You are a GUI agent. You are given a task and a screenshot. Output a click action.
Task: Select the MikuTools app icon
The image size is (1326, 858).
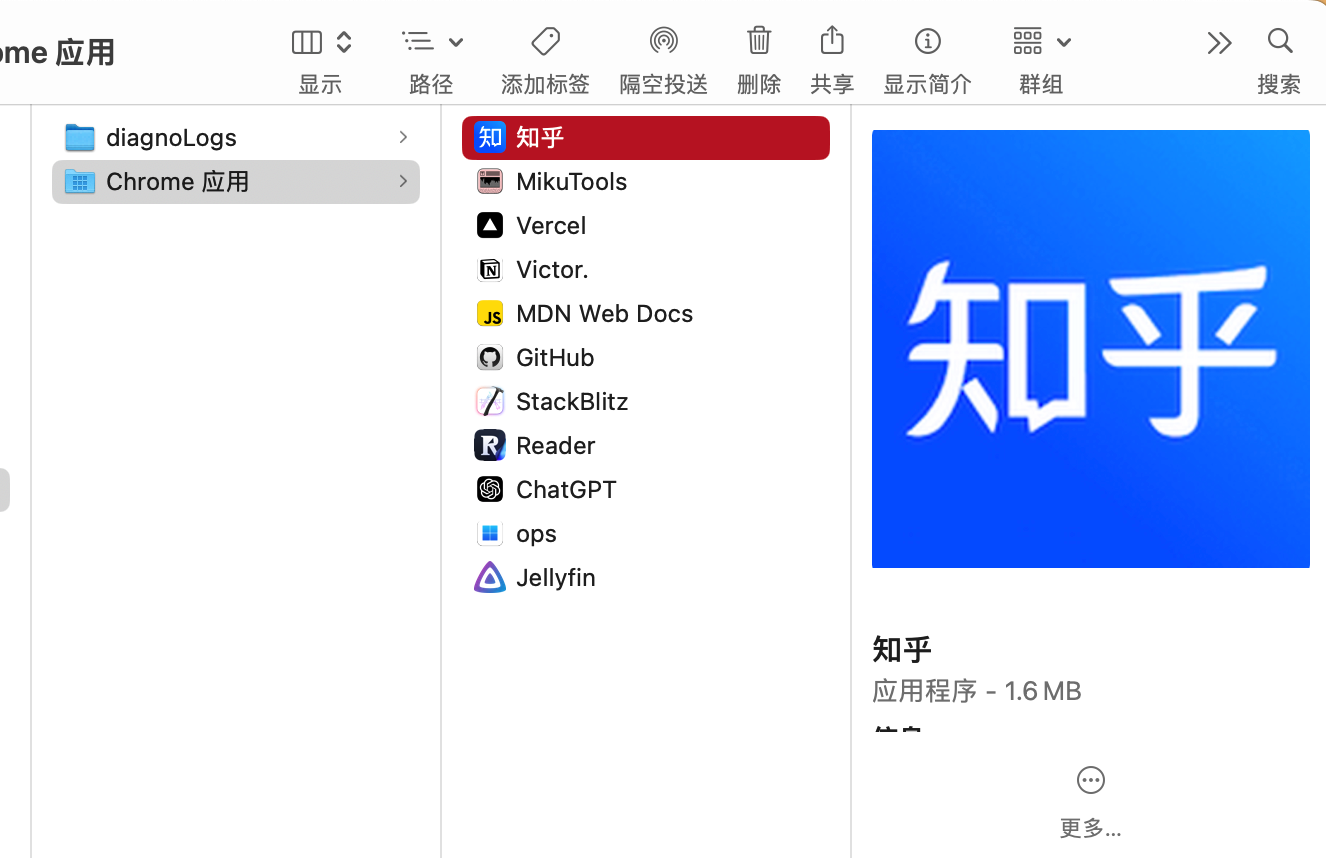490,181
